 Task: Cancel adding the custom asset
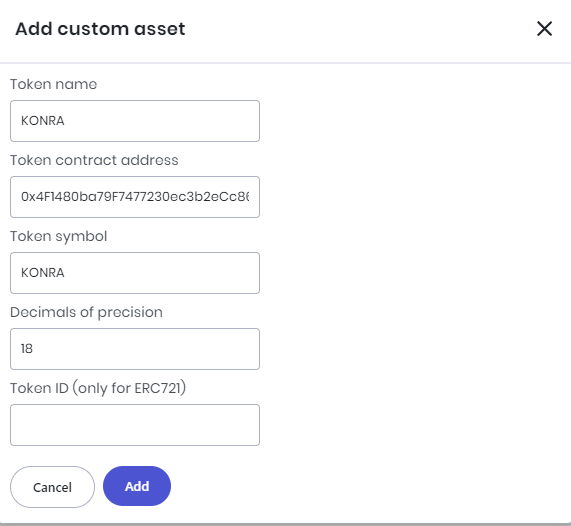52,487
